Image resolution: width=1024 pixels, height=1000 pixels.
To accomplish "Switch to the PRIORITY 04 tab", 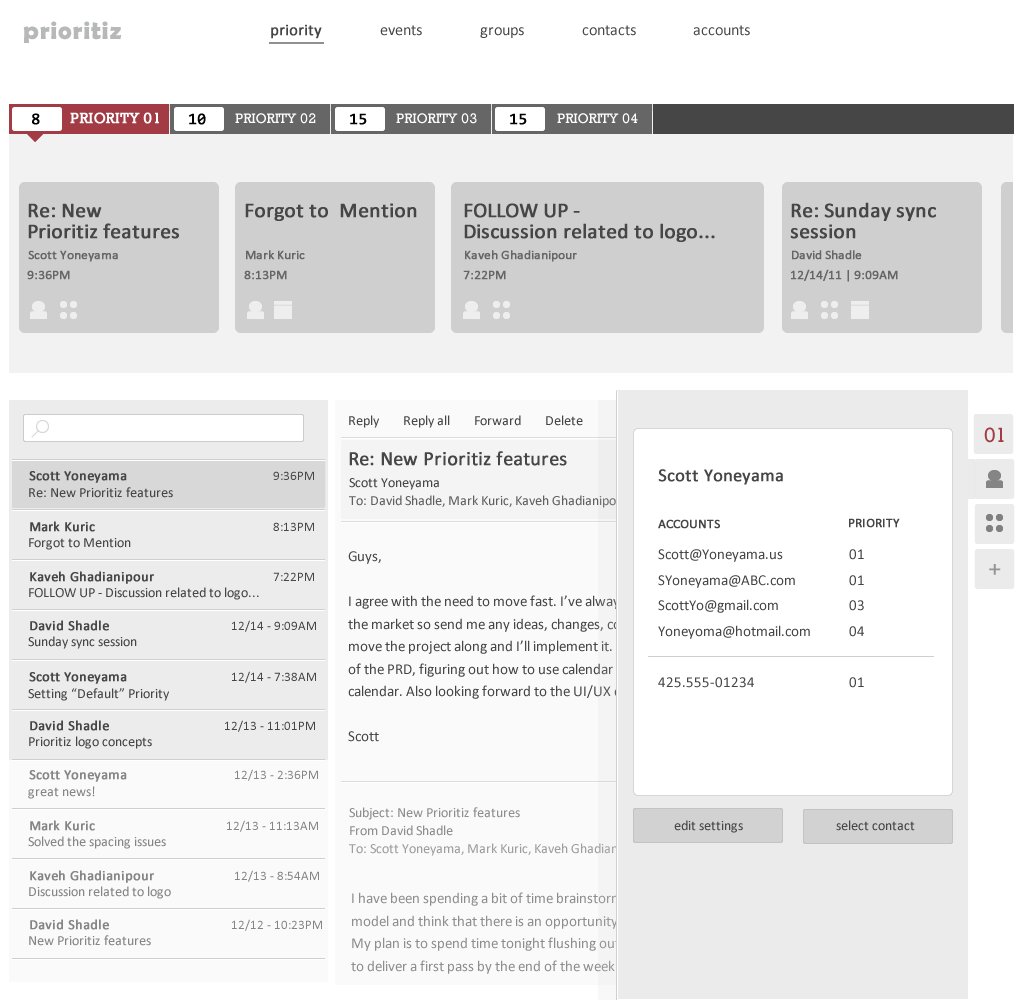I will click(x=572, y=119).
